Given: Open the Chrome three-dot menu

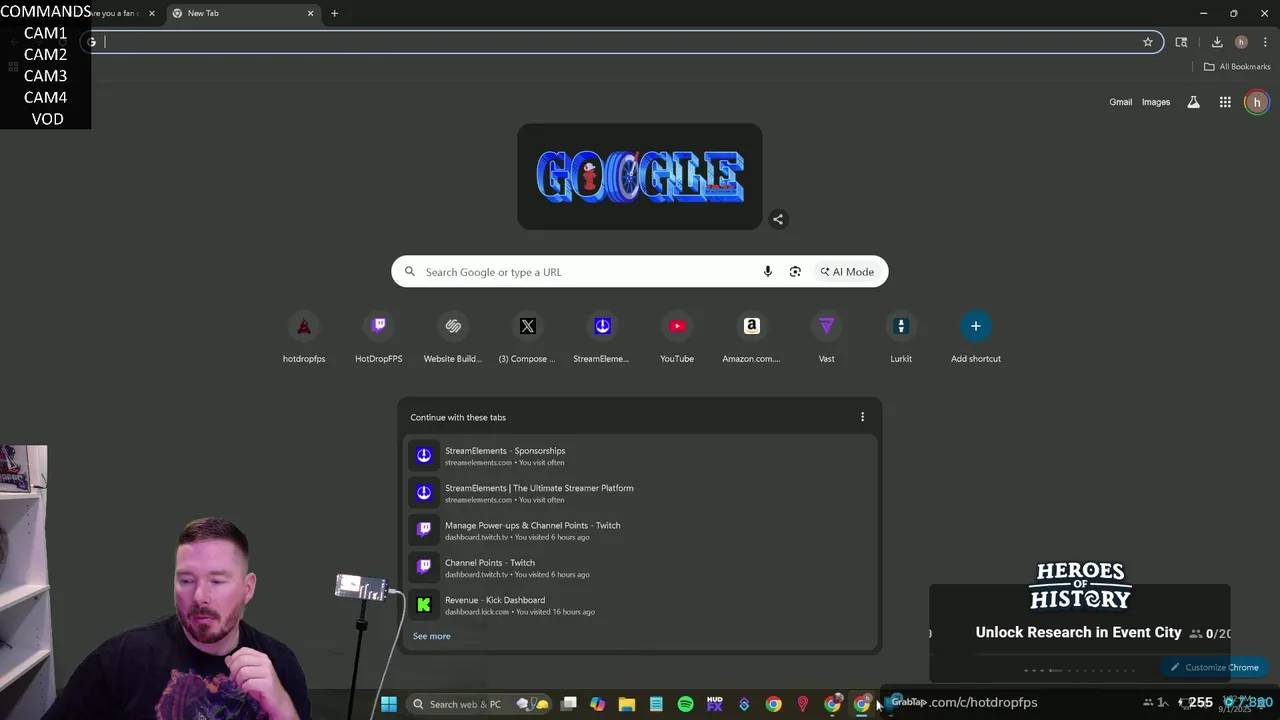Looking at the screenshot, I should [1265, 42].
